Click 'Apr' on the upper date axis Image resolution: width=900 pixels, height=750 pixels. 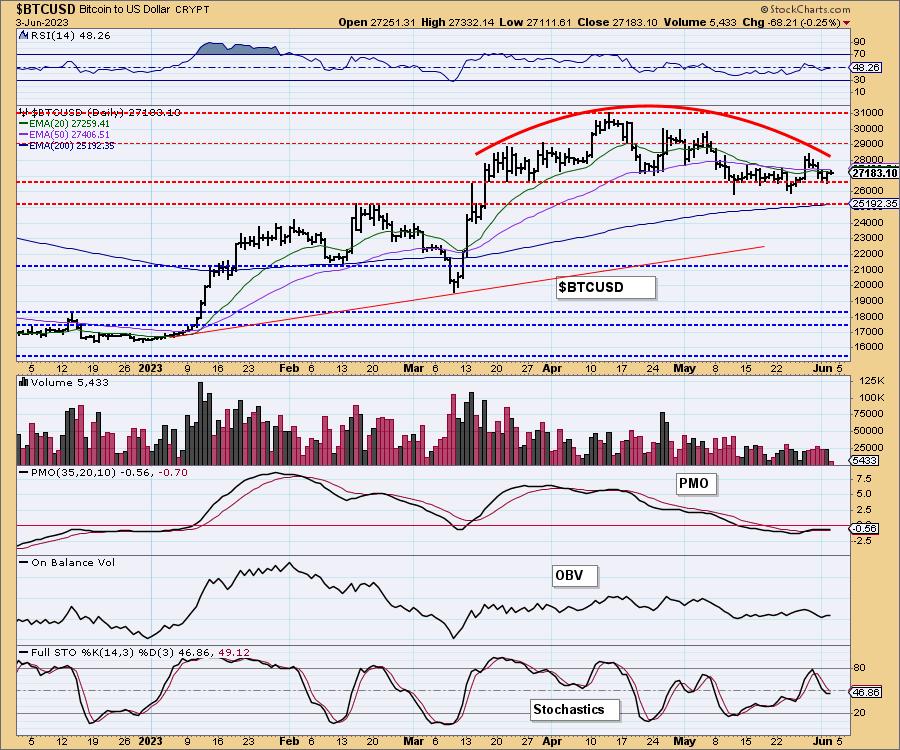[x=552, y=368]
